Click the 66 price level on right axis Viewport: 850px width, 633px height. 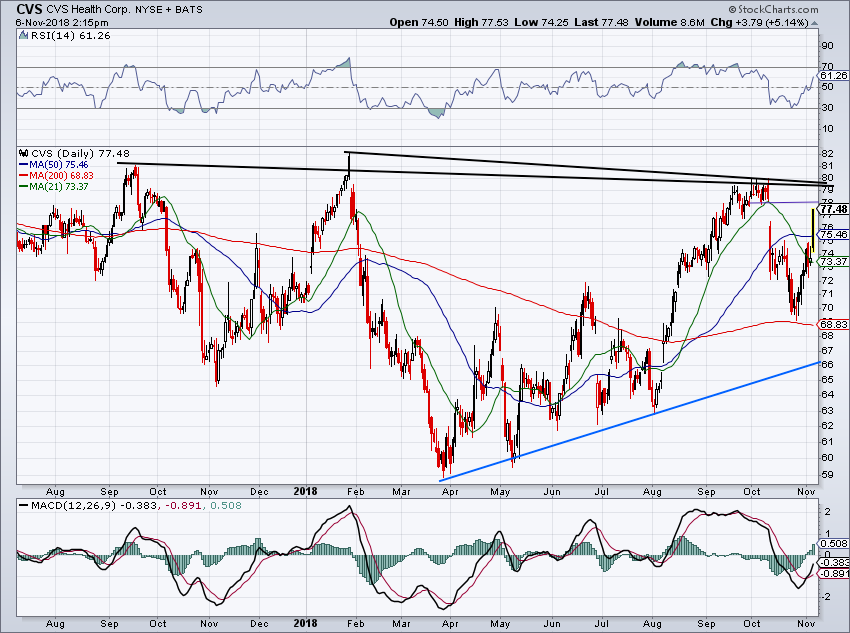click(x=828, y=365)
